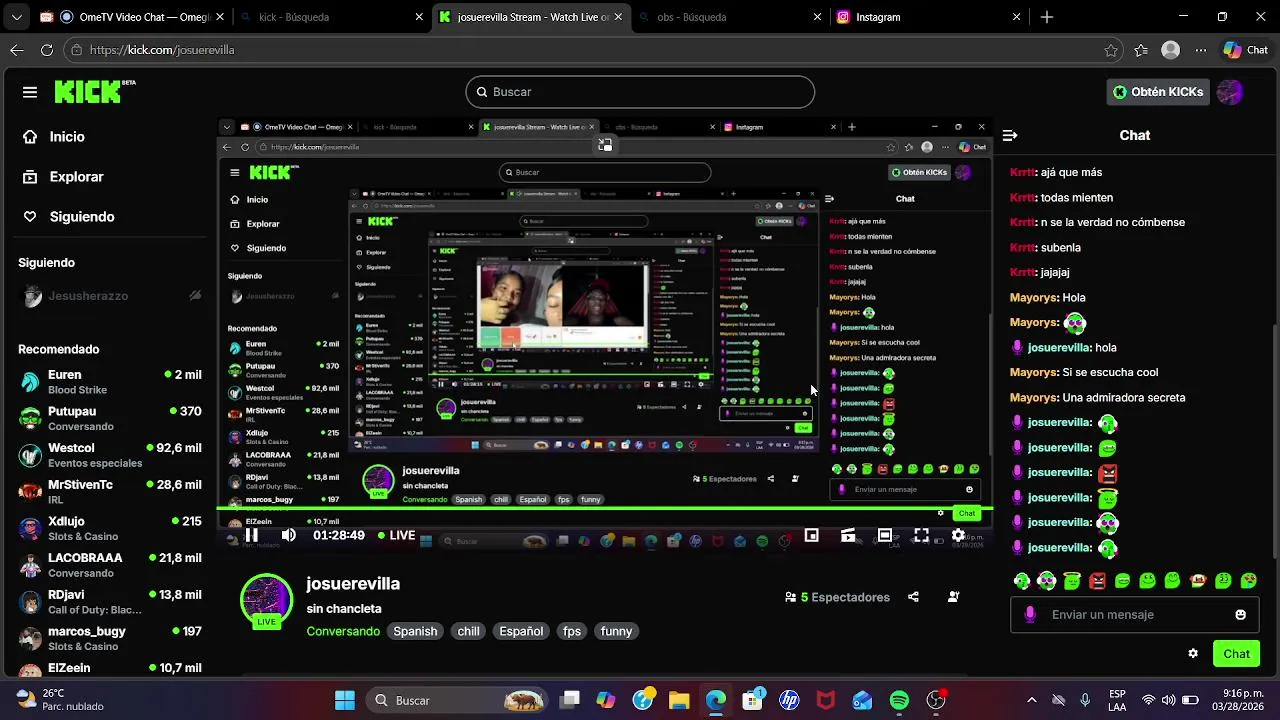Switch to OmeTV Video Chat tab
The width and height of the screenshot is (1280, 720).
133,17
